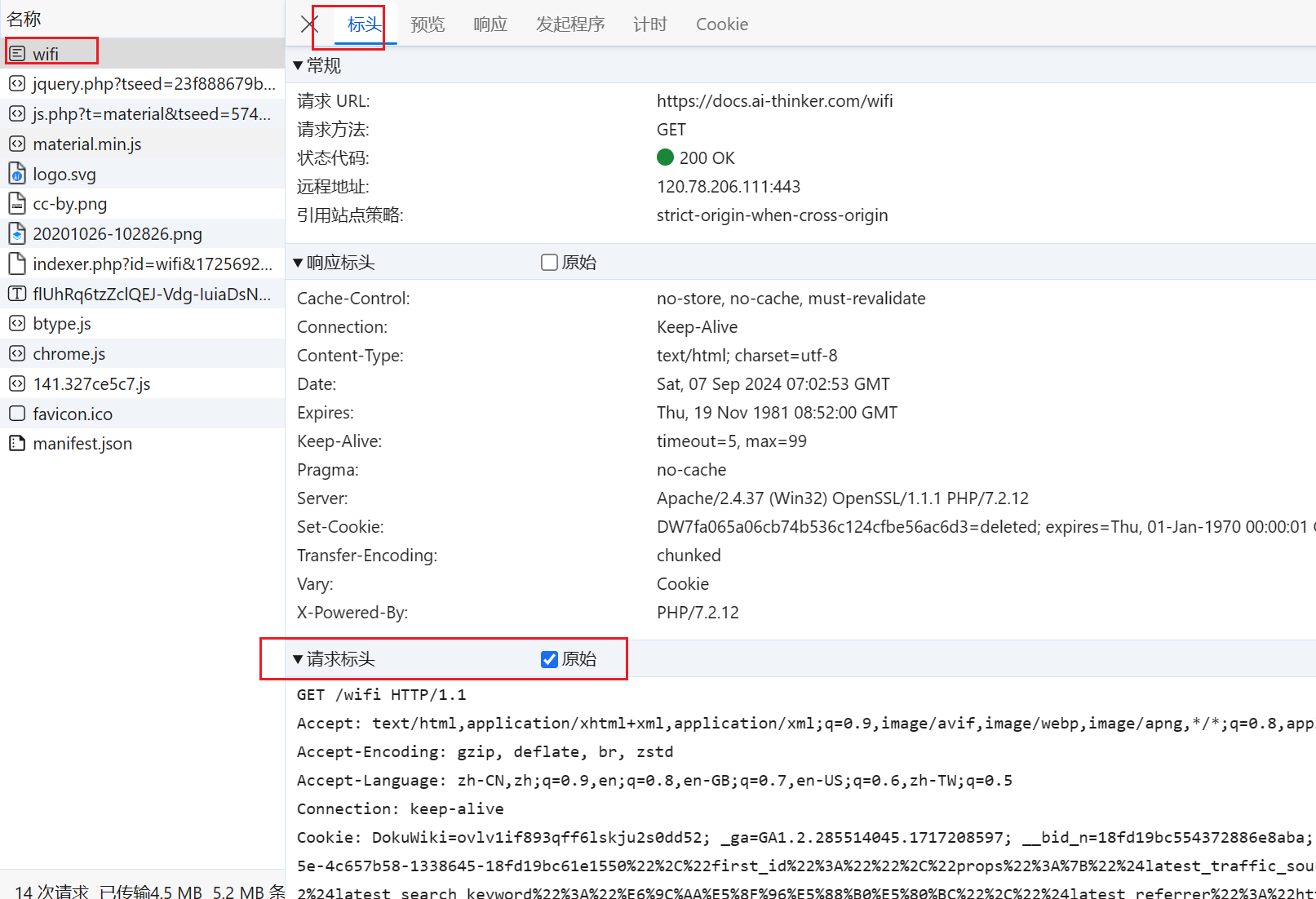Click the GET request method value
This screenshot has height=899, width=1316.
click(x=671, y=129)
